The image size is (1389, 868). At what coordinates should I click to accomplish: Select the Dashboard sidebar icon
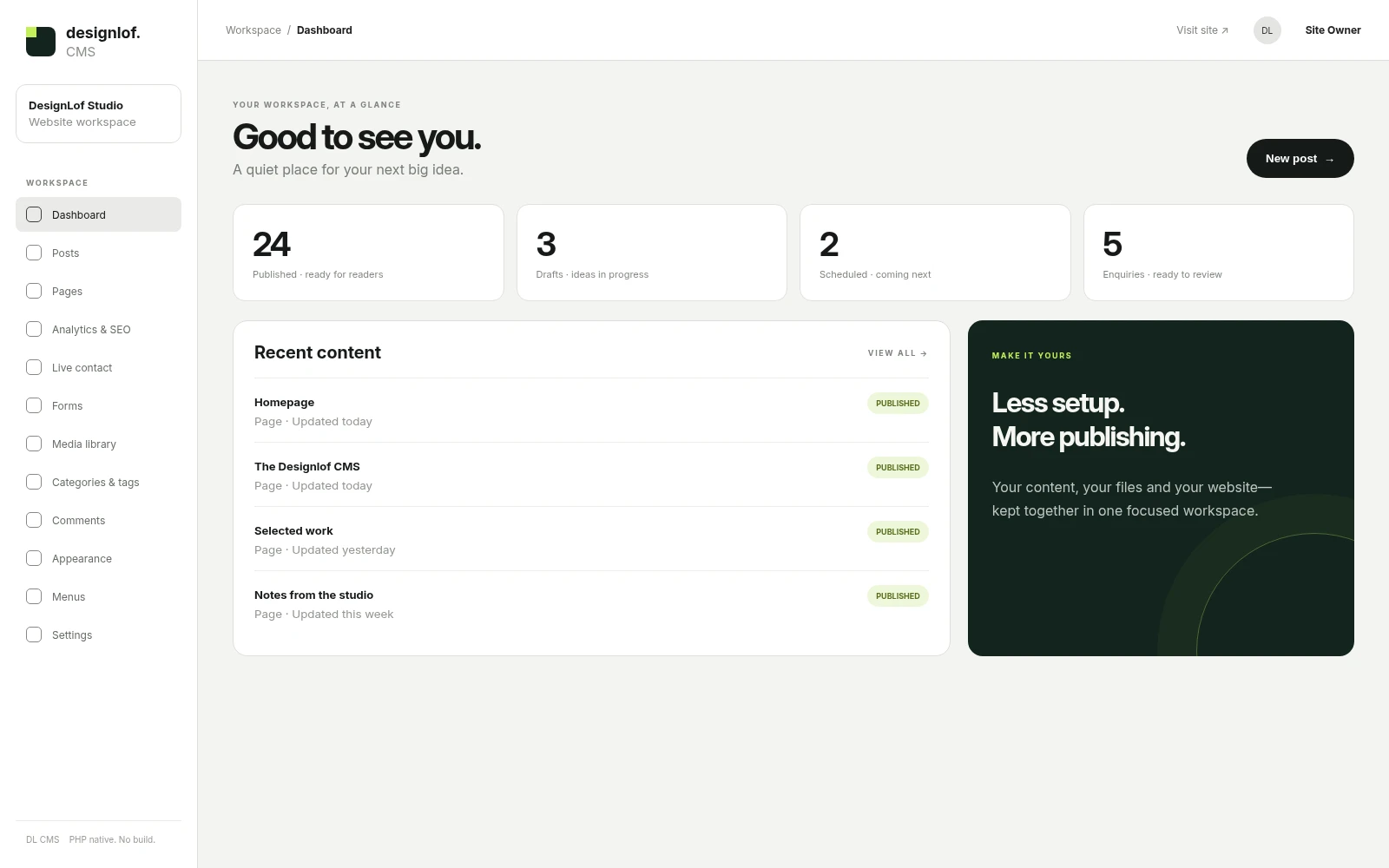point(34,214)
